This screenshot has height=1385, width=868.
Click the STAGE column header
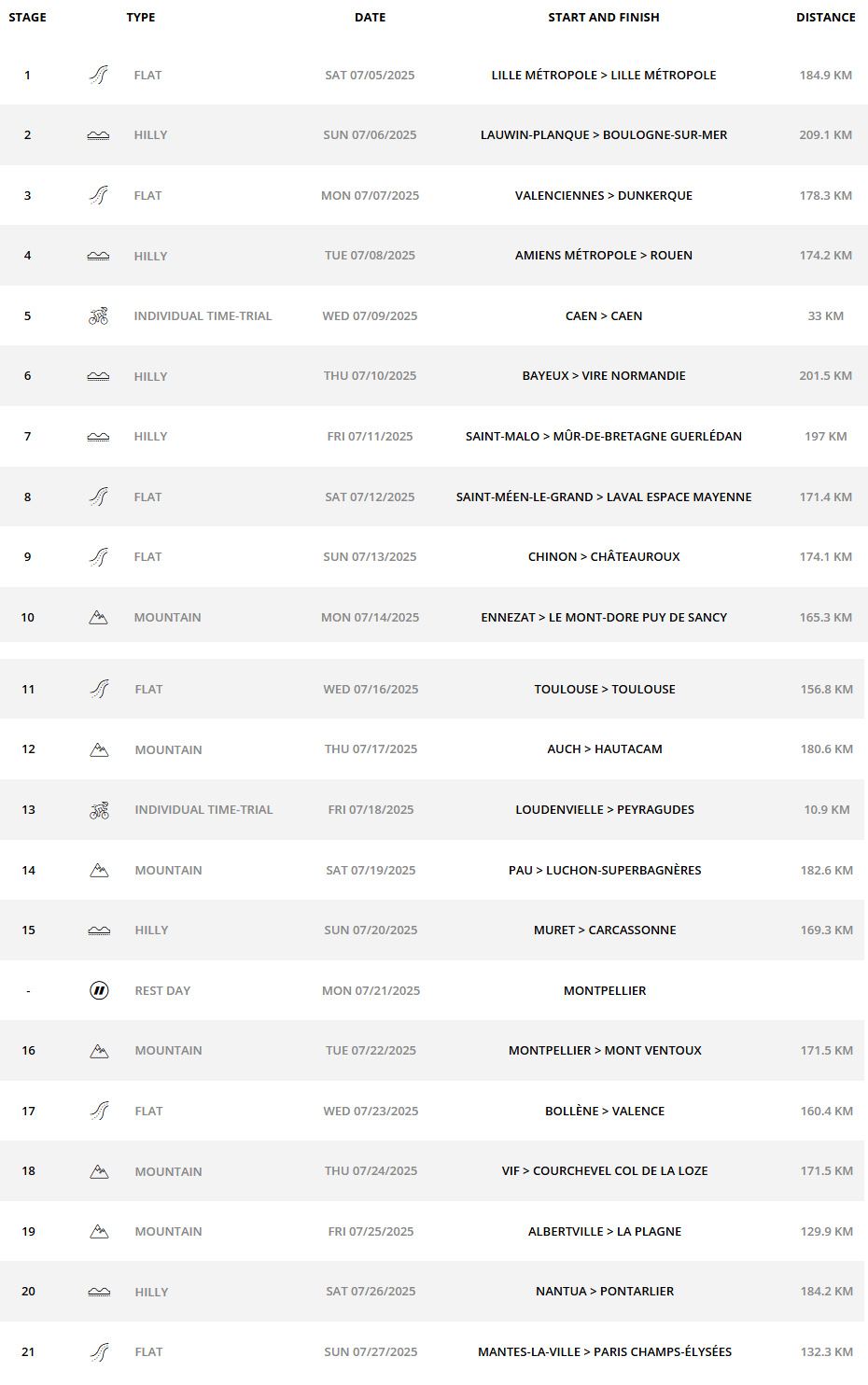(x=28, y=17)
